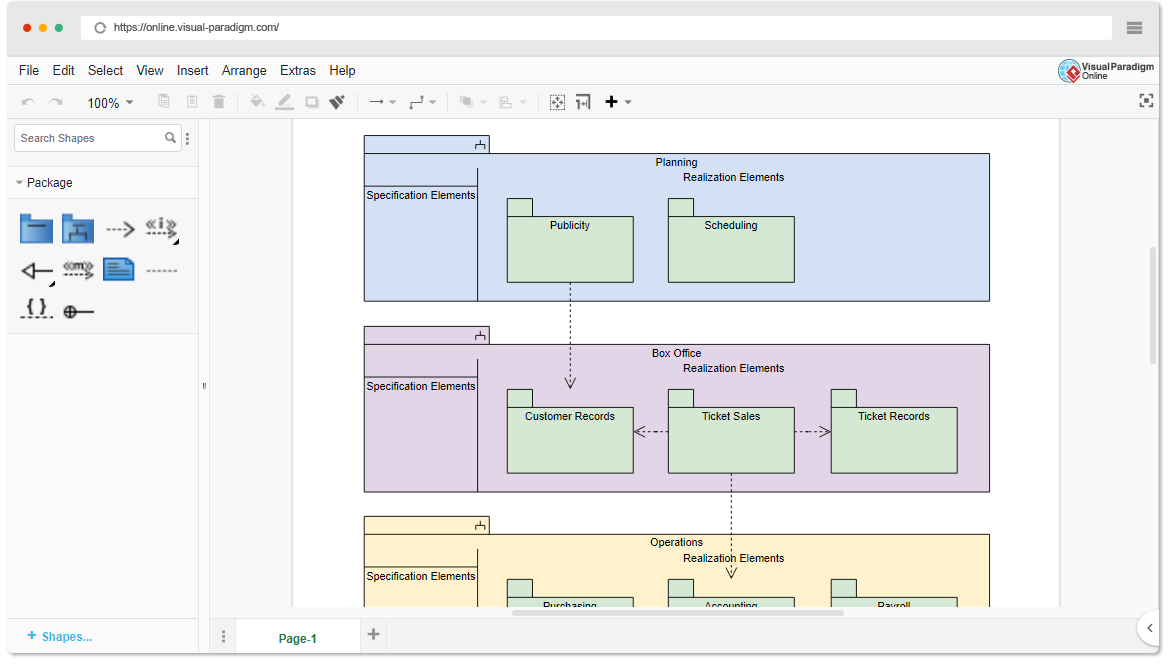Select the Note shape in the palette
The image size is (1170, 665).
pyautogui.click(x=119, y=269)
